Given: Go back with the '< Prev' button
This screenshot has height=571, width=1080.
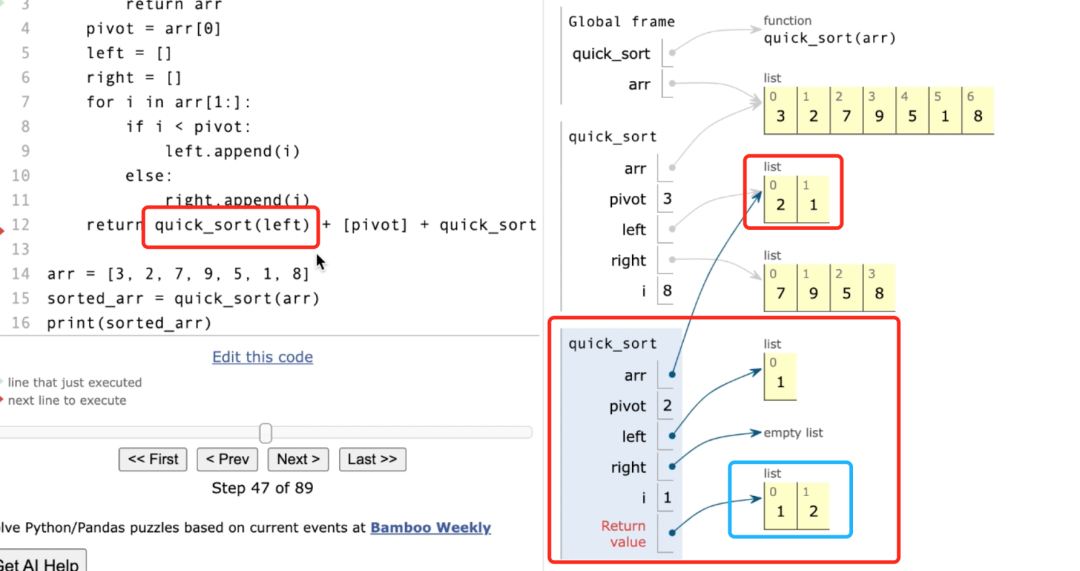Looking at the screenshot, I should [227, 459].
